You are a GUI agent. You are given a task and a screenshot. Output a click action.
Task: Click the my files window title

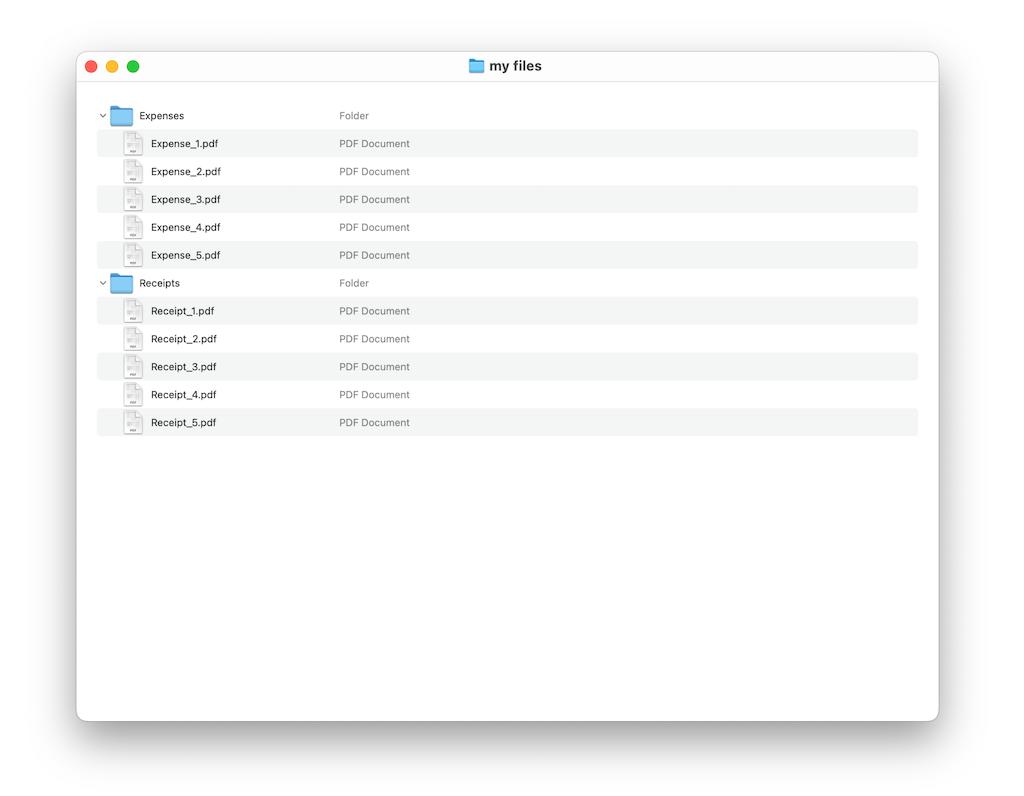click(516, 65)
